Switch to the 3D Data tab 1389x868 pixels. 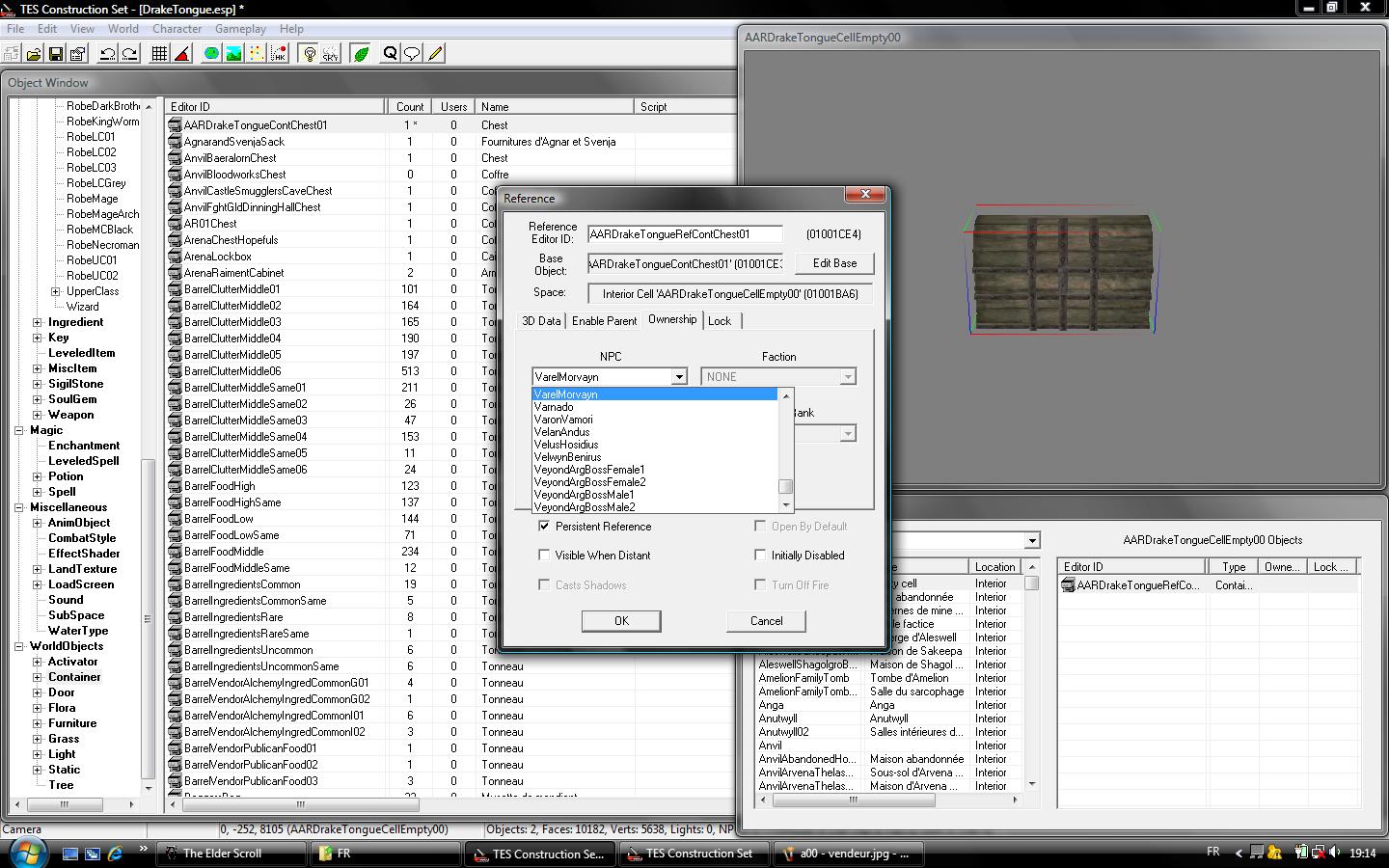pyautogui.click(x=541, y=321)
